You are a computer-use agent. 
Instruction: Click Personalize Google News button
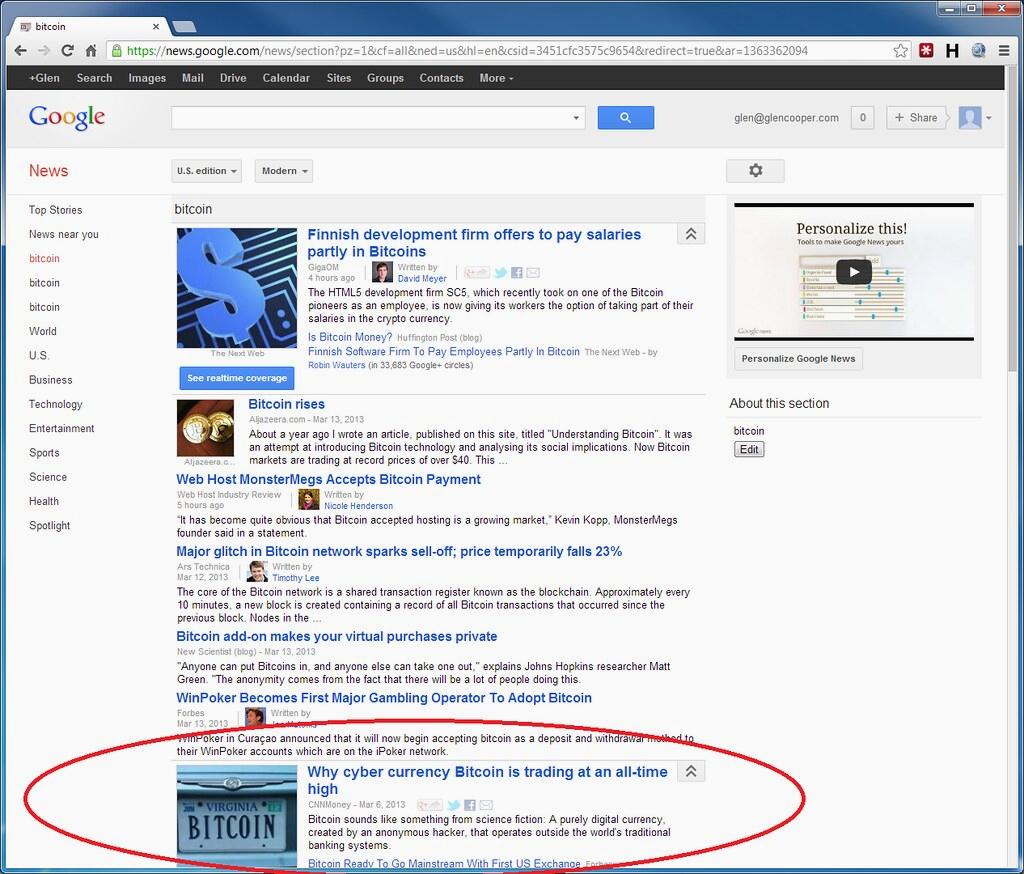798,359
